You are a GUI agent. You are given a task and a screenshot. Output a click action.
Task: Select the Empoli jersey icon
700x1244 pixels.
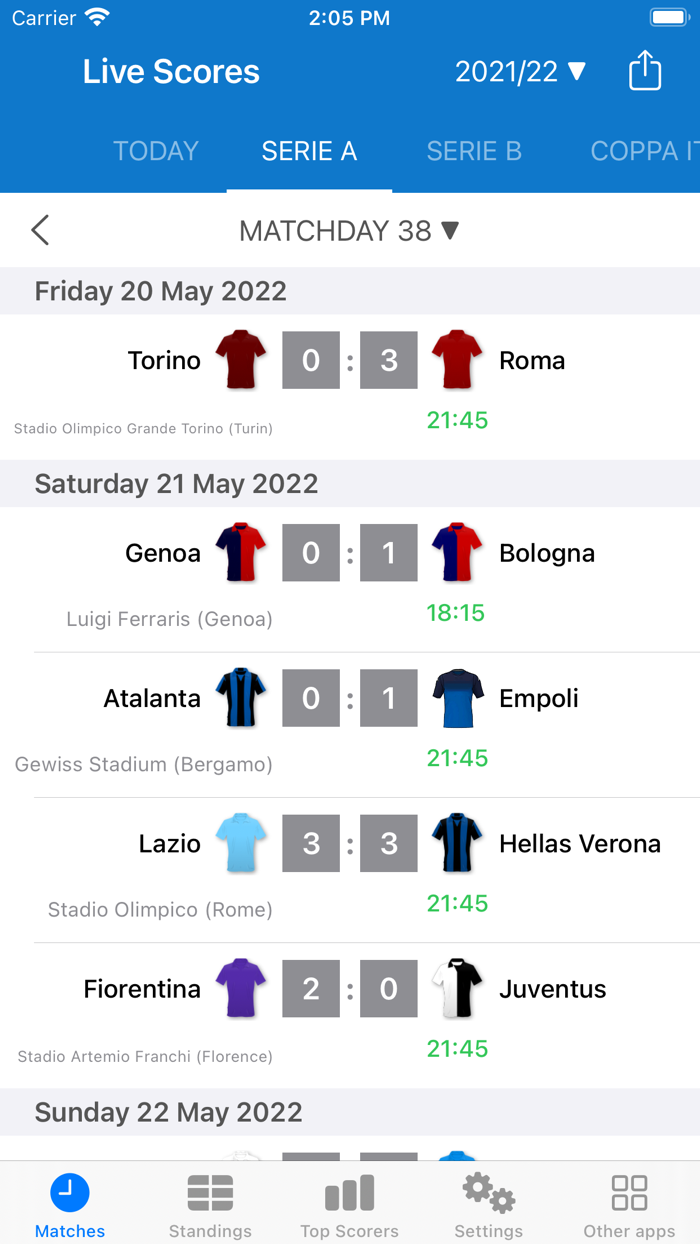(457, 698)
